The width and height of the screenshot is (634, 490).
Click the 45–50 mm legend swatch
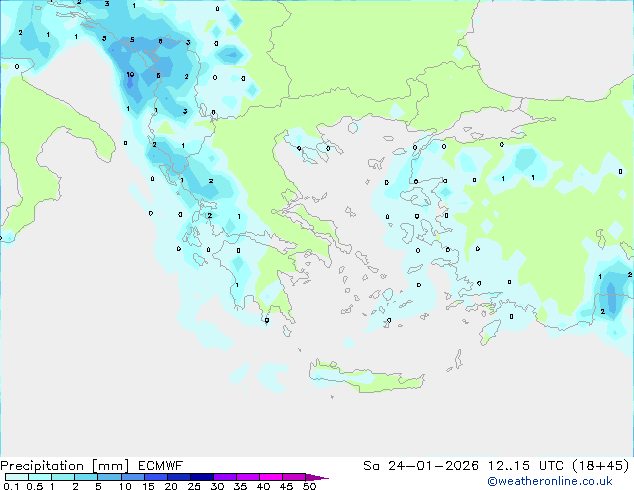(294, 477)
